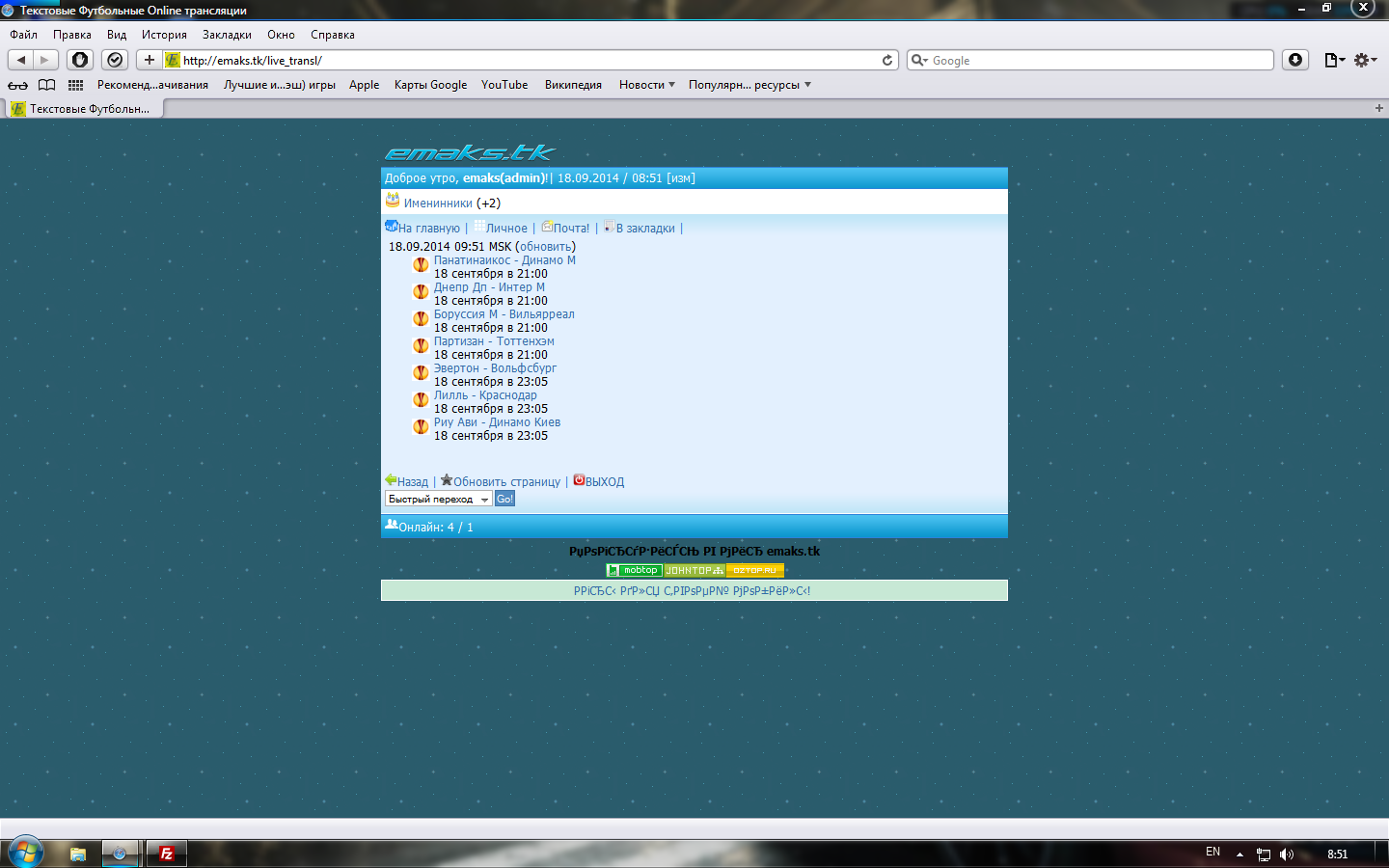Click the site favicon in the address bar
The width and height of the screenshot is (1389, 868).
coord(173,60)
